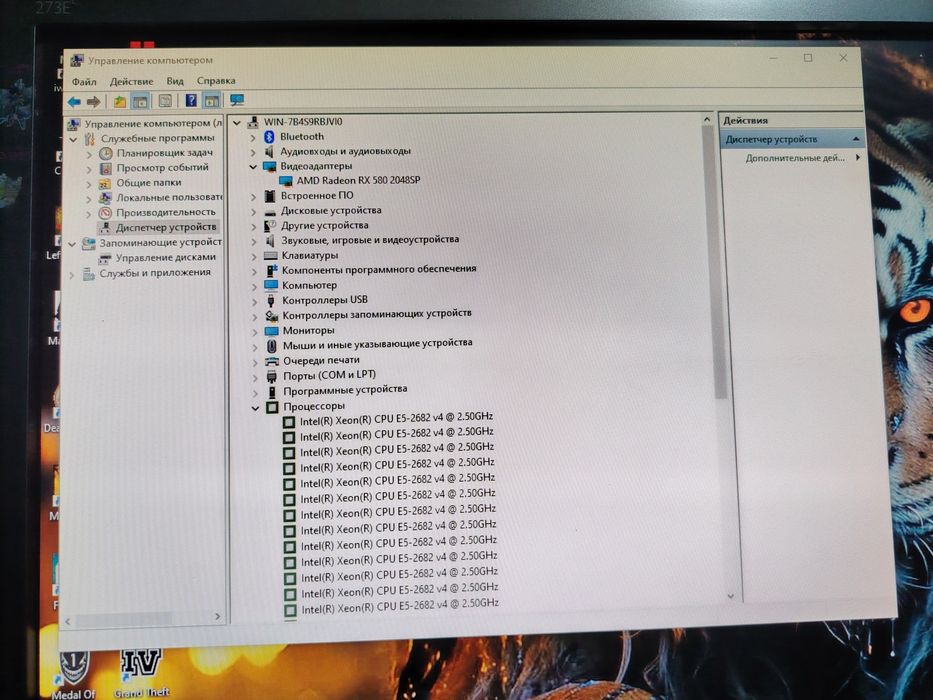This screenshot has width=933, height=700.
Task: Open the Действие menu
Action: 132,82
